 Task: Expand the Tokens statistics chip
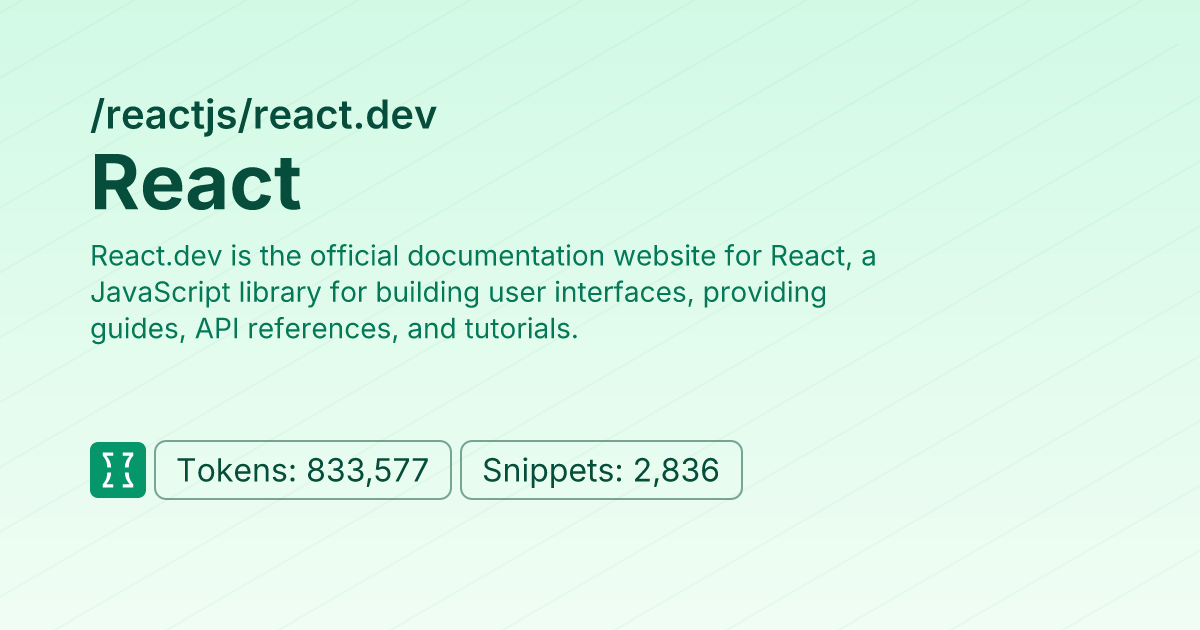tap(302, 470)
